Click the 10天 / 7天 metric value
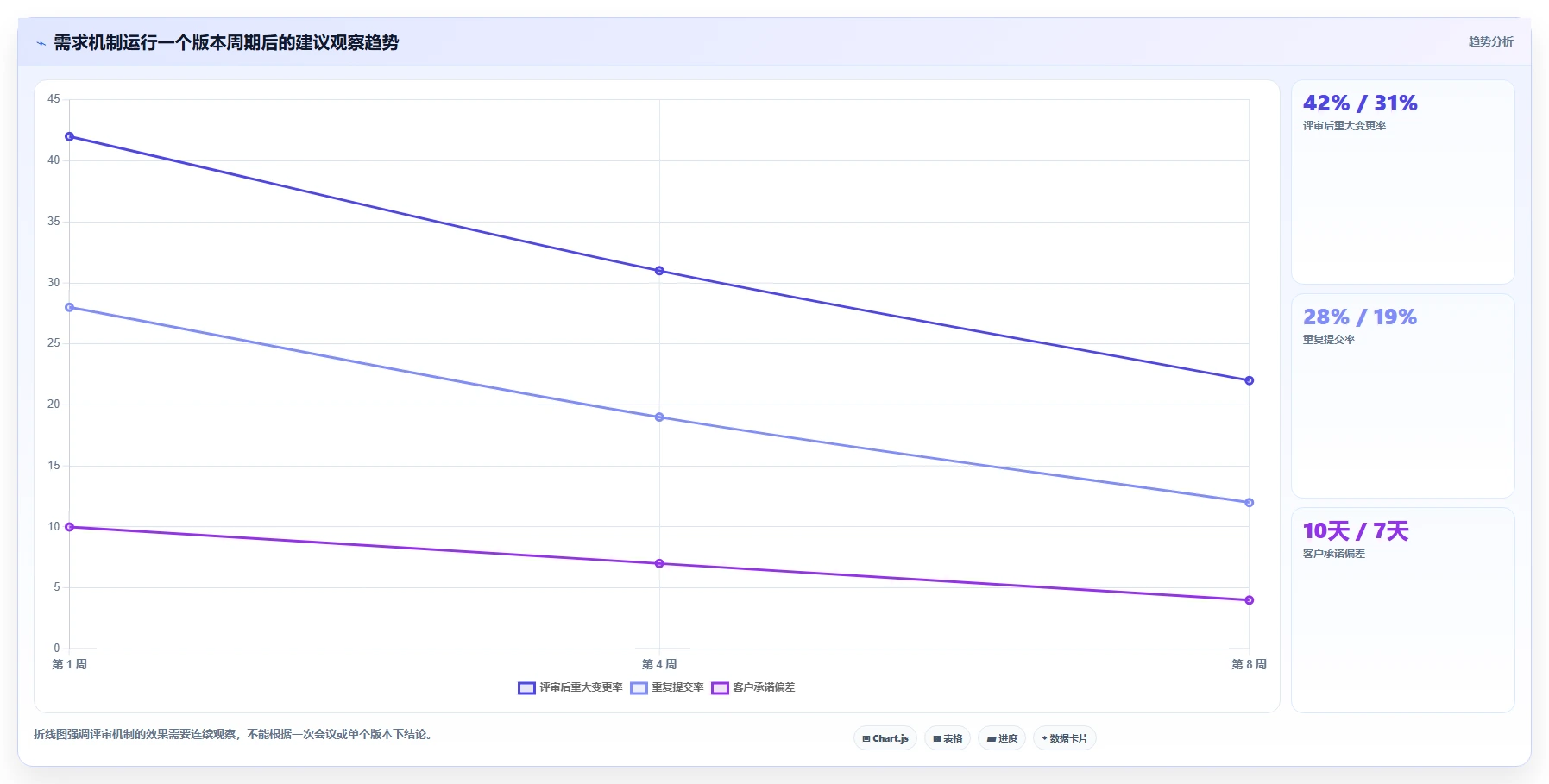Viewport: 1549px width, 784px height. [x=1356, y=530]
